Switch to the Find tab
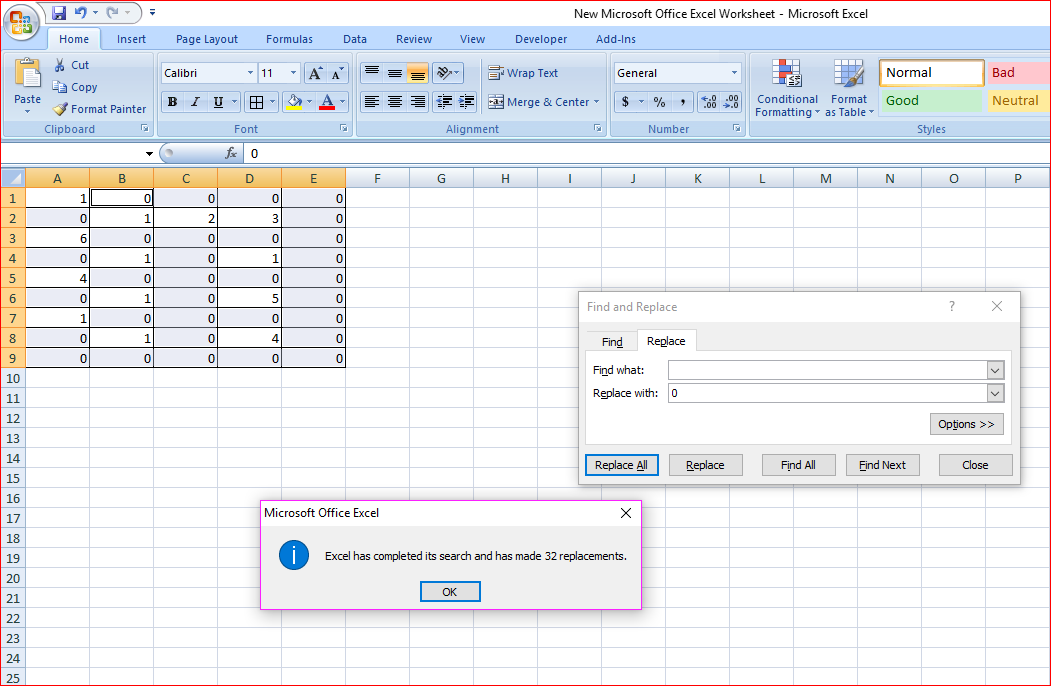Image resolution: width=1051 pixels, height=686 pixels. click(x=611, y=340)
